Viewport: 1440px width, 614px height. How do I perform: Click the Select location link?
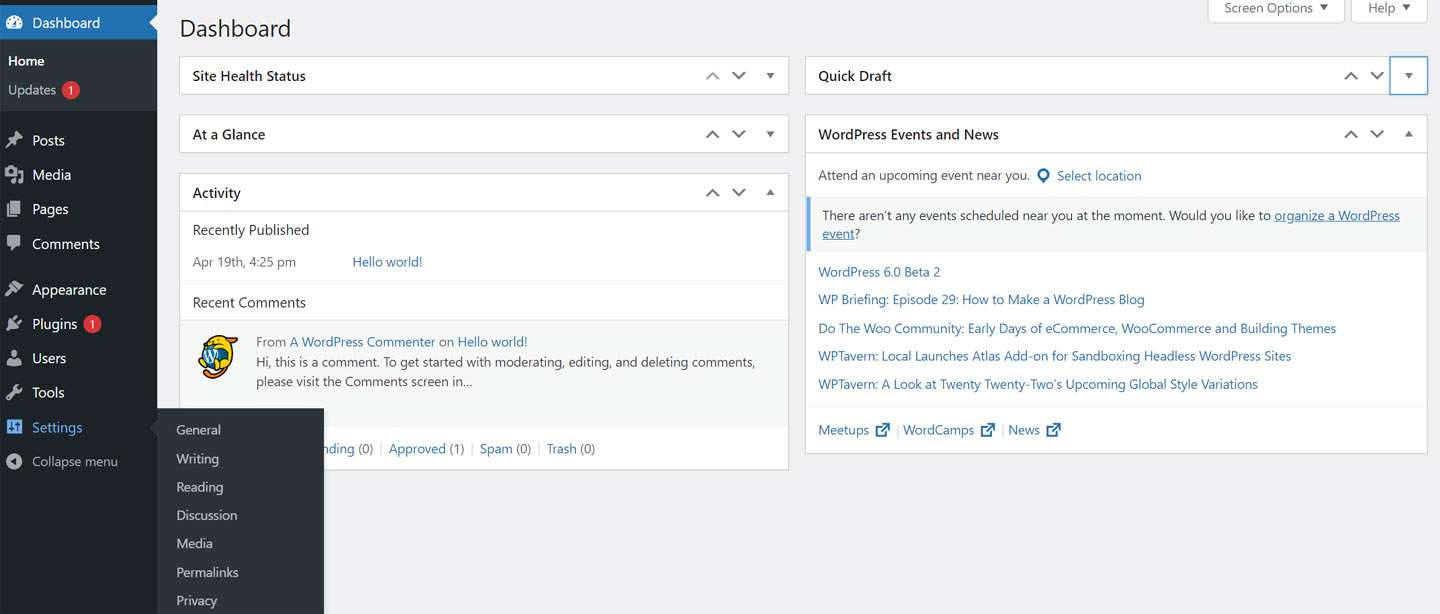(1099, 176)
